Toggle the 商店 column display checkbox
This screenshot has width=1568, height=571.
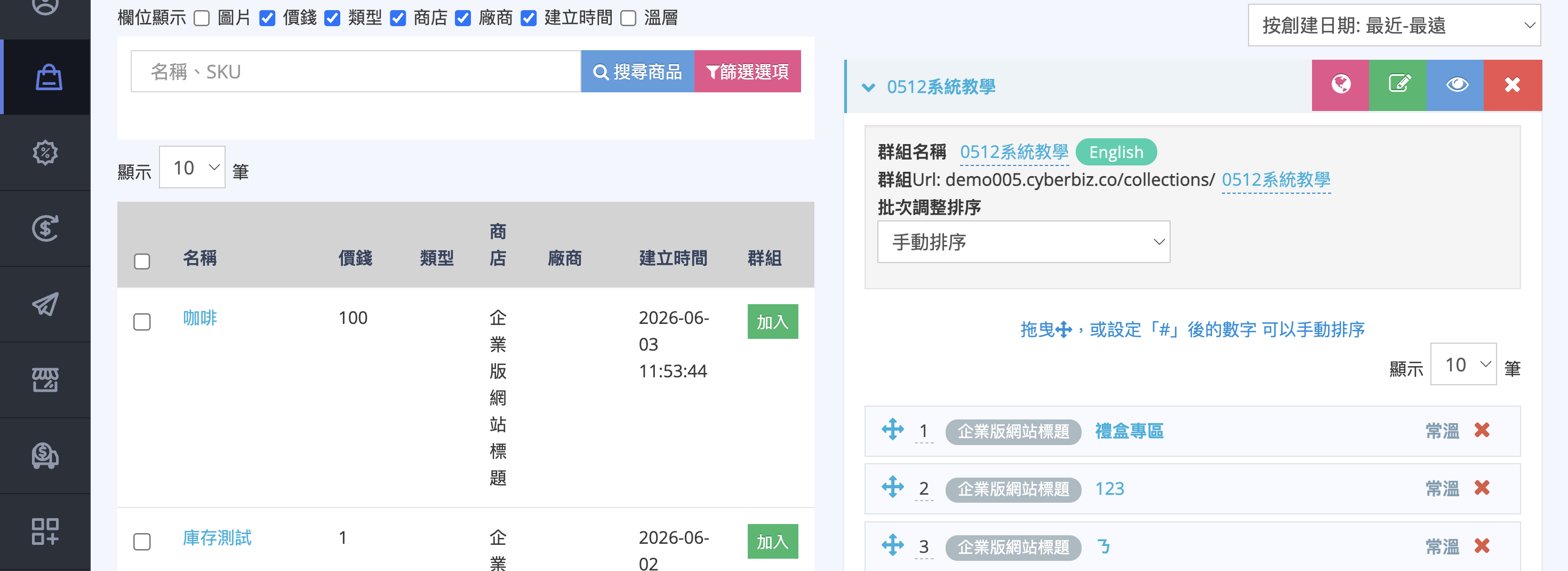click(398, 18)
